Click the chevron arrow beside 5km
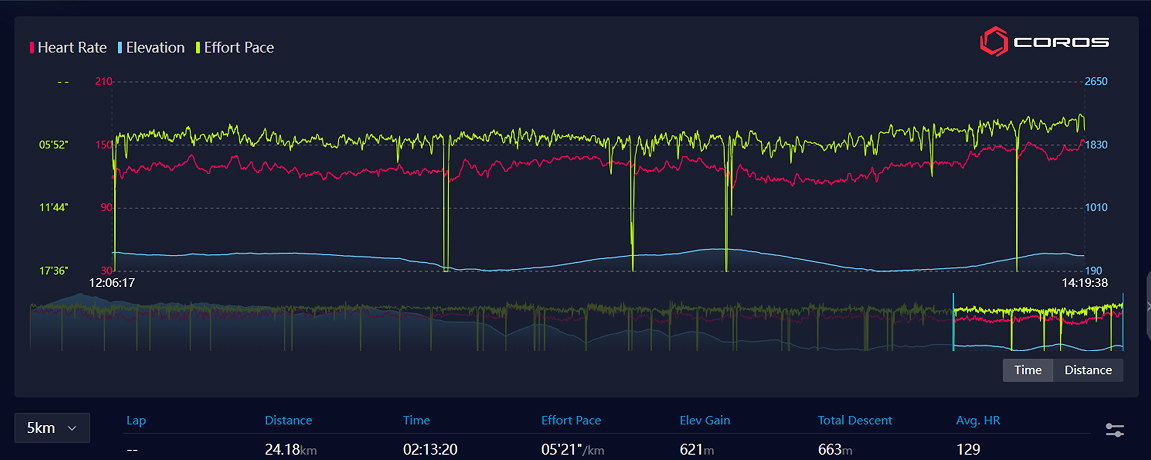The image size is (1151, 460). pos(72,428)
